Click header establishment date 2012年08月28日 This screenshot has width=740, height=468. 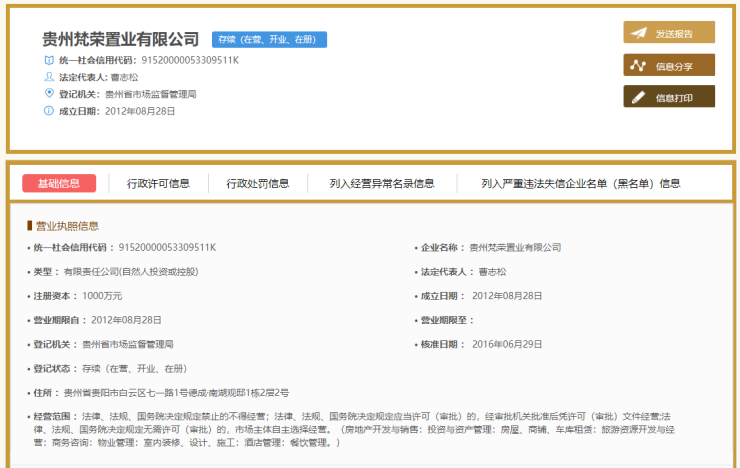coord(140,111)
